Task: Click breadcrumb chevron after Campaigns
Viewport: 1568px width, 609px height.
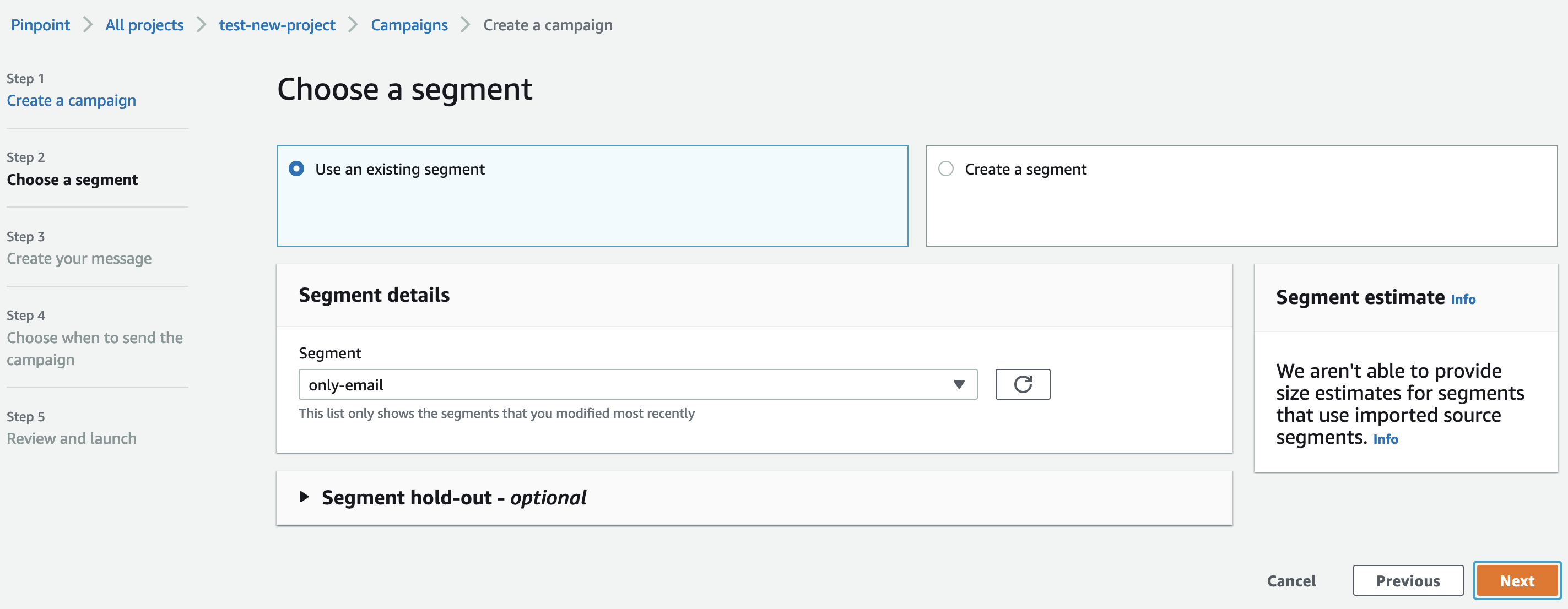Action: click(x=466, y=25)
